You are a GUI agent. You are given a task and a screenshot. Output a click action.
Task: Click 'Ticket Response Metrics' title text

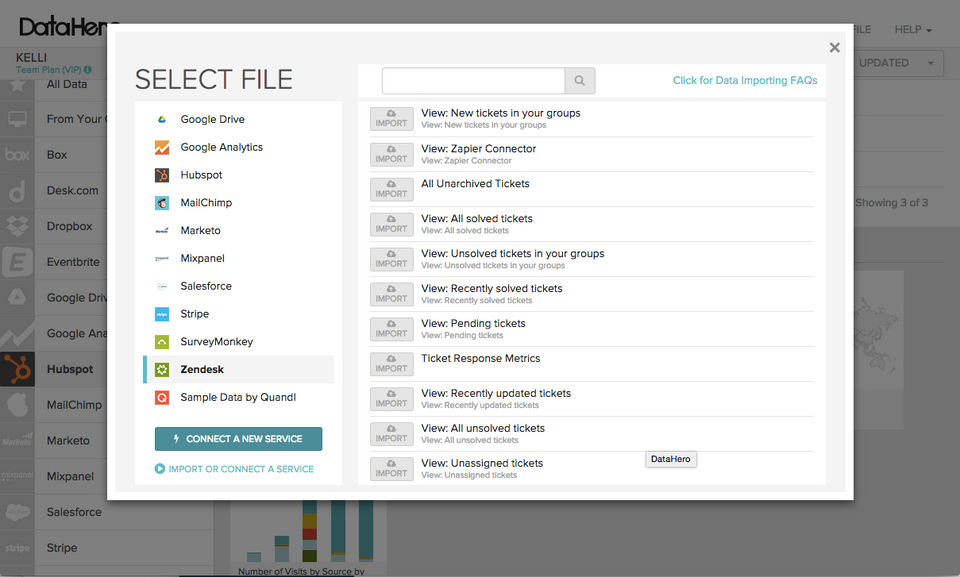[481, 358]
